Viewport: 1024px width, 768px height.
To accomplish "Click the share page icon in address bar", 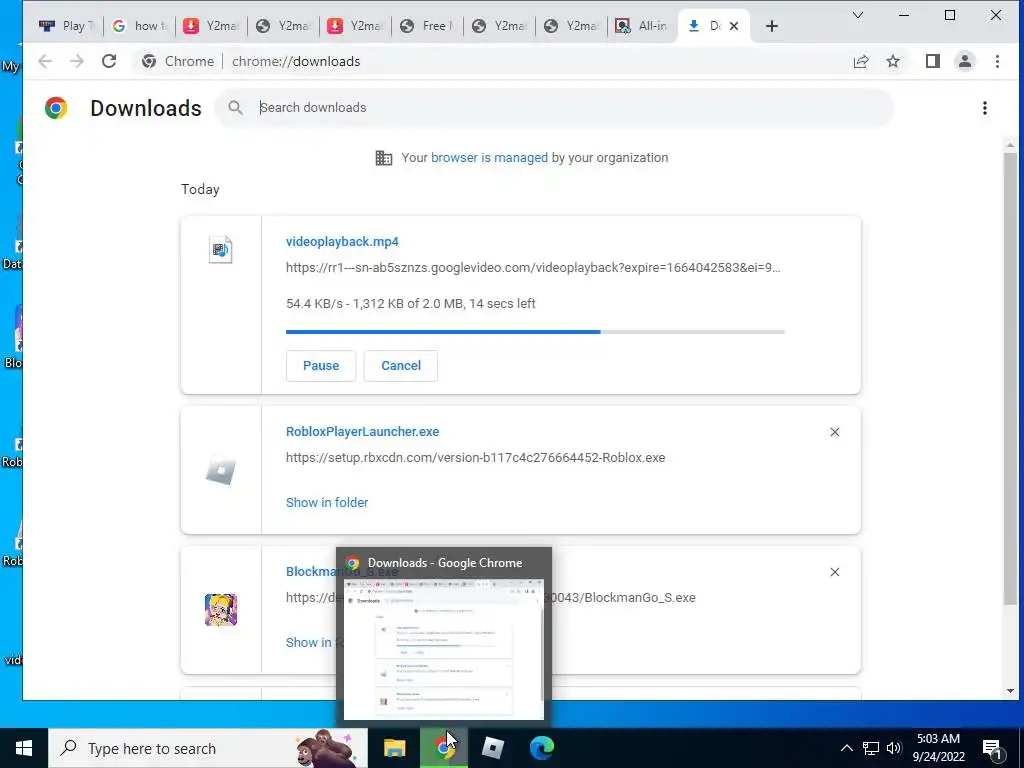I will point(861,61).
